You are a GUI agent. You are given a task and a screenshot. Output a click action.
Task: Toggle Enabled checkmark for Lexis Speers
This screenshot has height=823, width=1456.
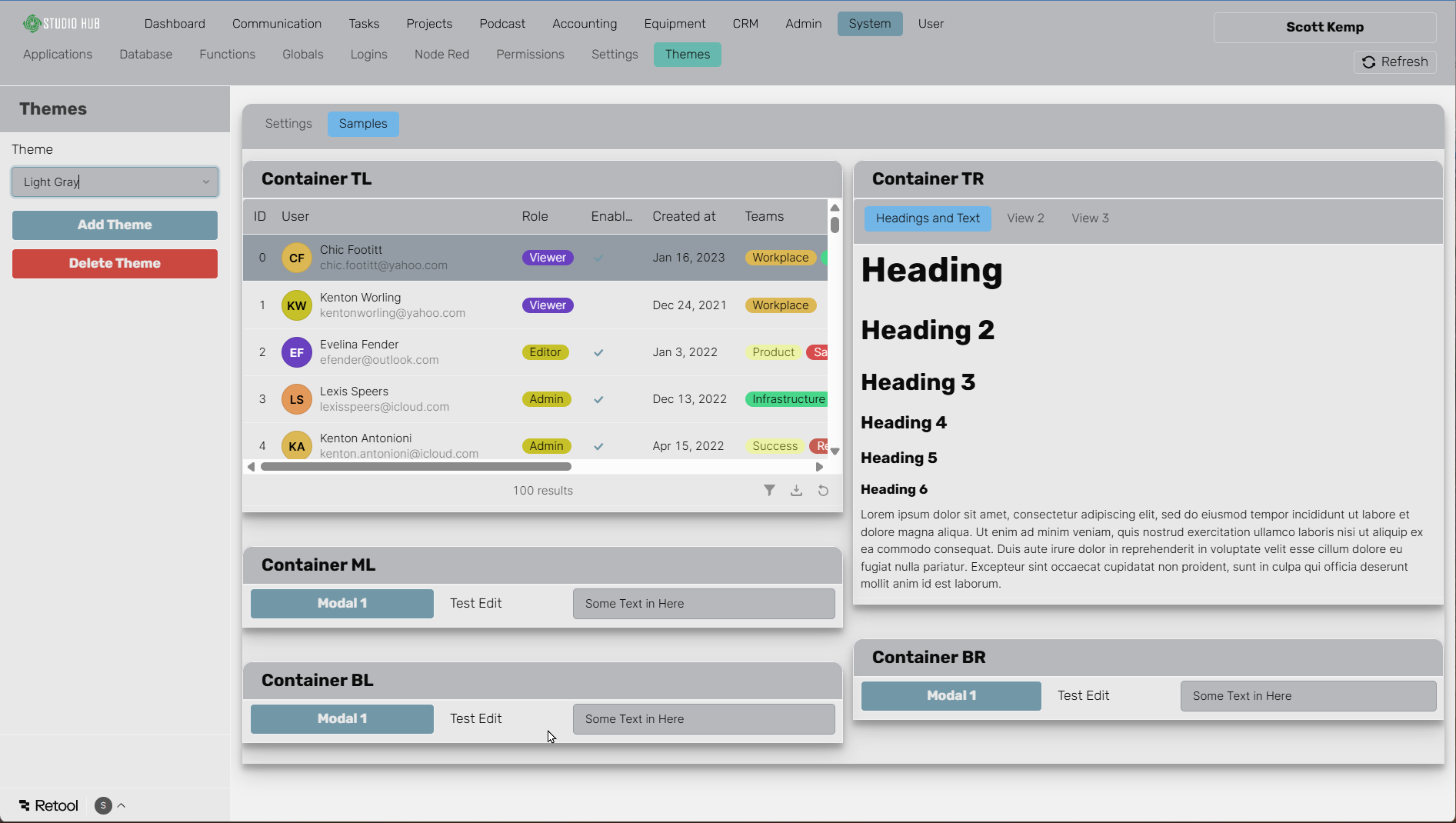[598, 400]
